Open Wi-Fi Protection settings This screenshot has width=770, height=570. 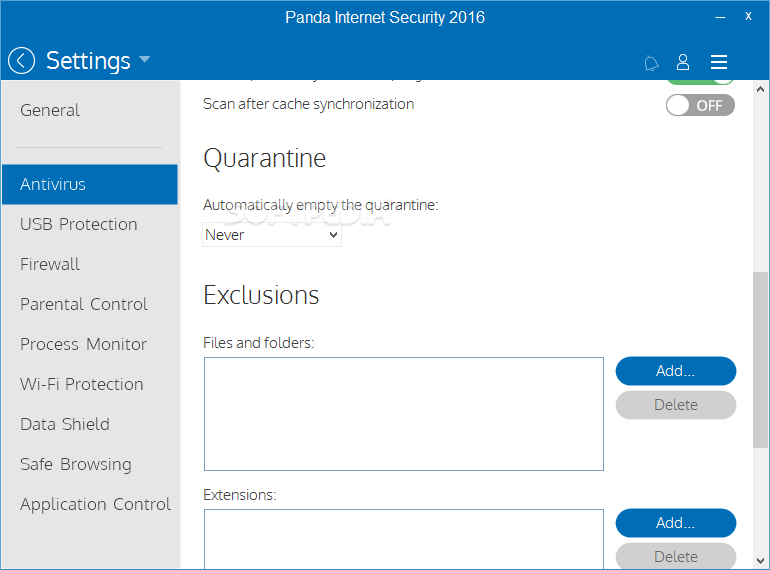click(82, 384)
